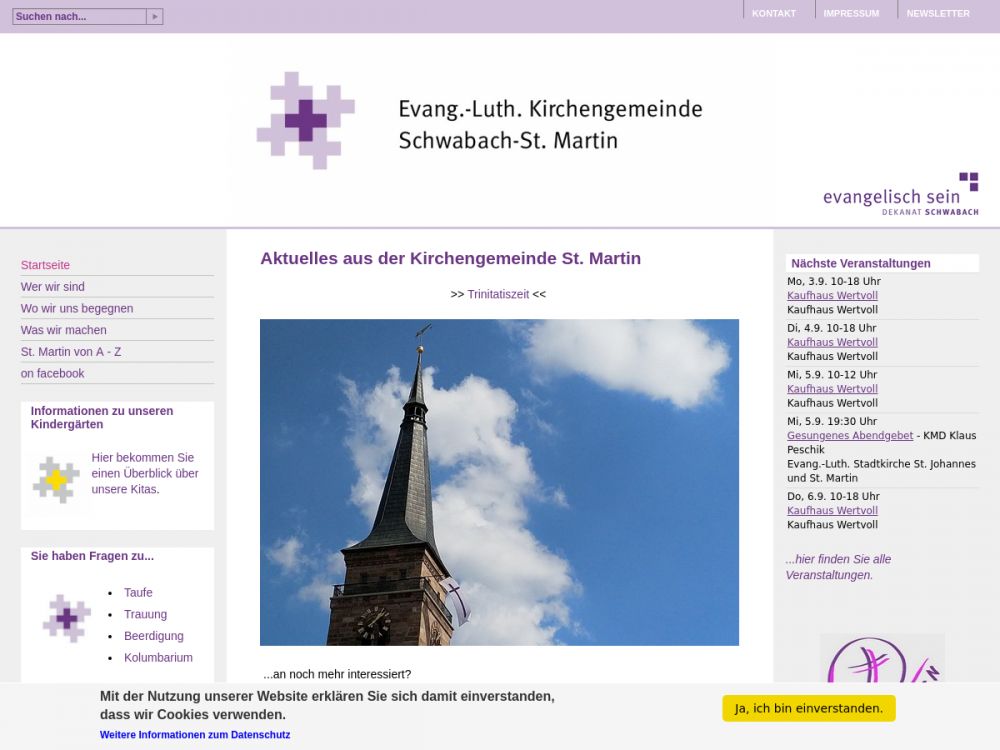This screenshot has width=1000, height=750.
Task: Open 'Weitere Informationen zum Datenschutz' link
Action: tap(195, 735)
